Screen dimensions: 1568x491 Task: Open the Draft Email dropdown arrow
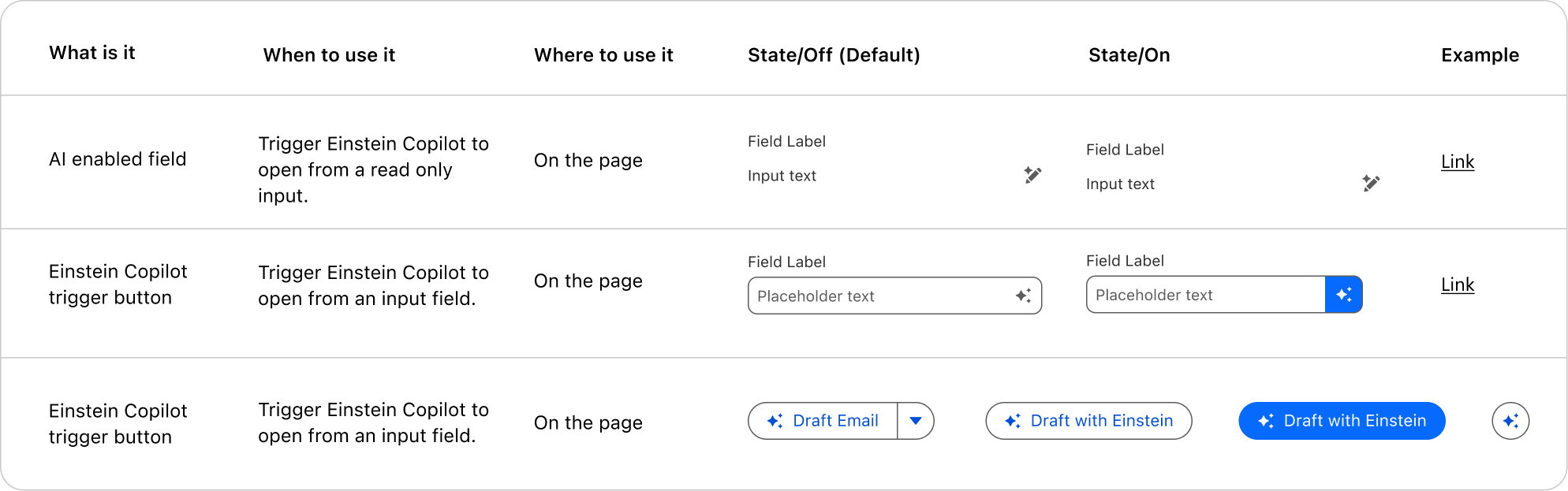[x=916, y=421]
